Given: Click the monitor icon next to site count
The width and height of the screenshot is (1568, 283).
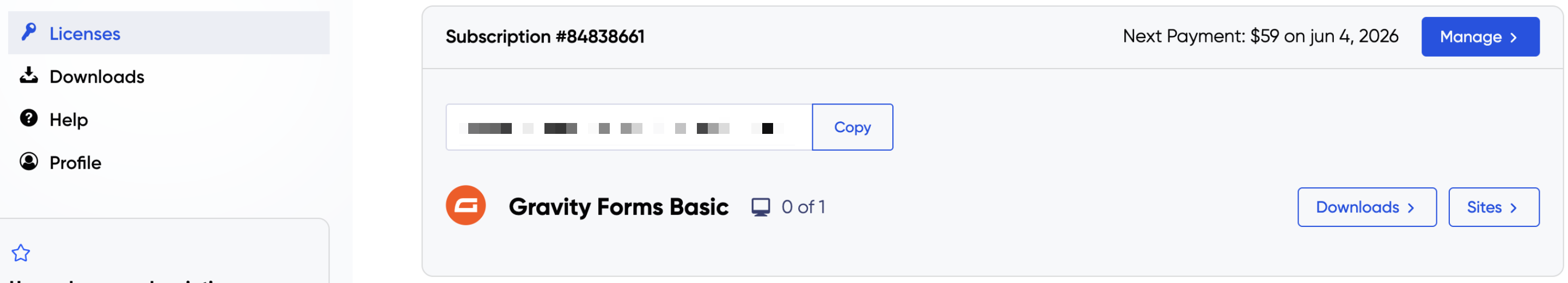Looking at the screenshot, I should [760, 207].
